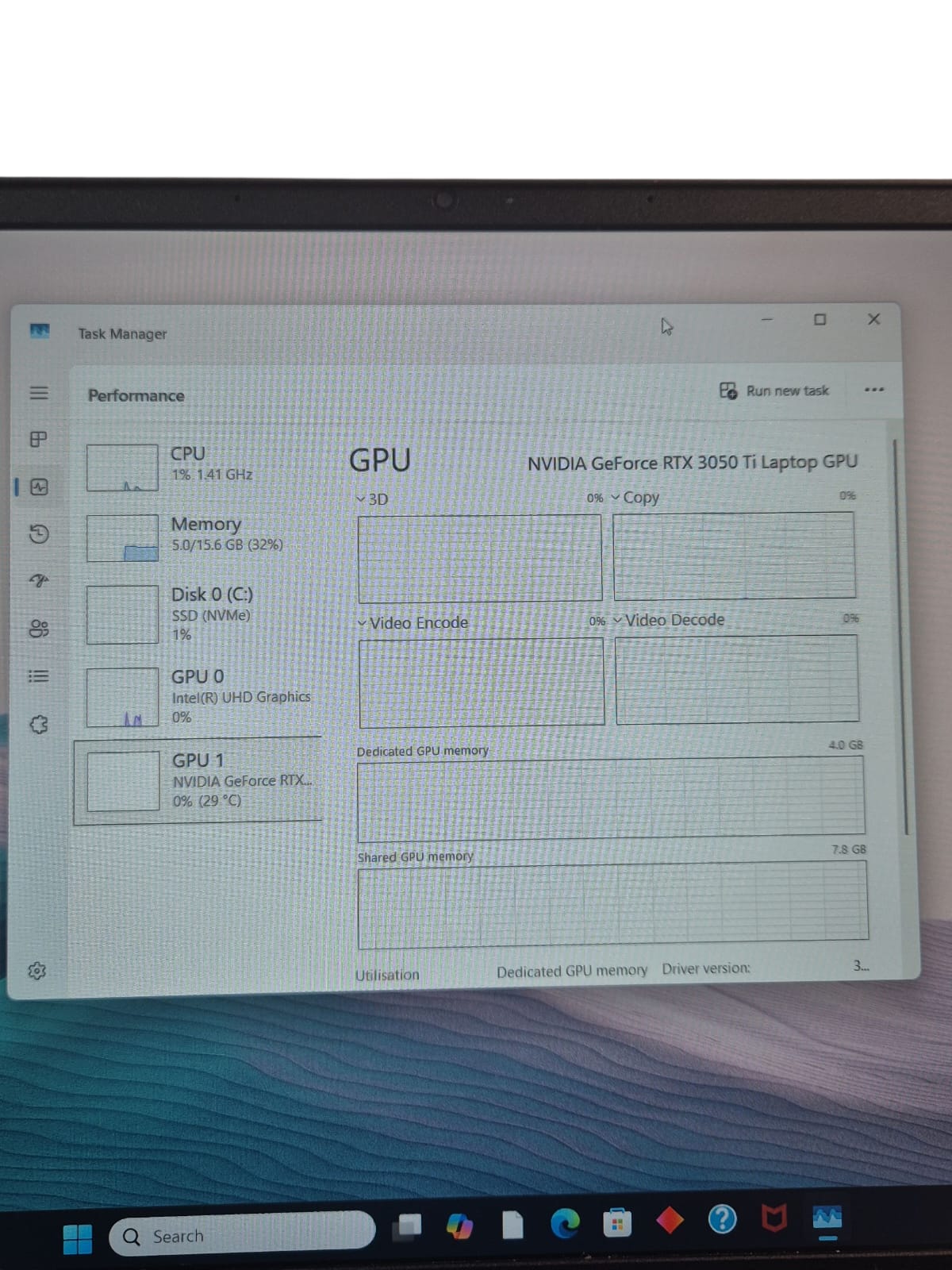This screenshot has height=1270, width=952.
Task: Open the three-dot more options menu
Action: coord(874,390)
